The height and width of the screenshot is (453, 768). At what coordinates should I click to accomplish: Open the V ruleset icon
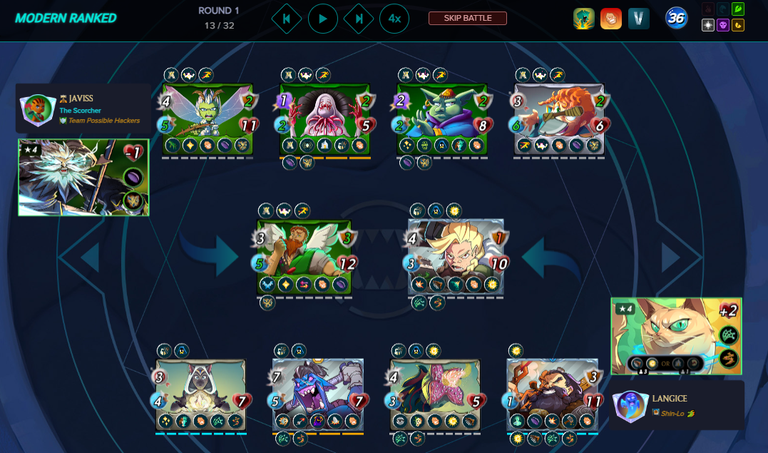(x=638, y=19)
